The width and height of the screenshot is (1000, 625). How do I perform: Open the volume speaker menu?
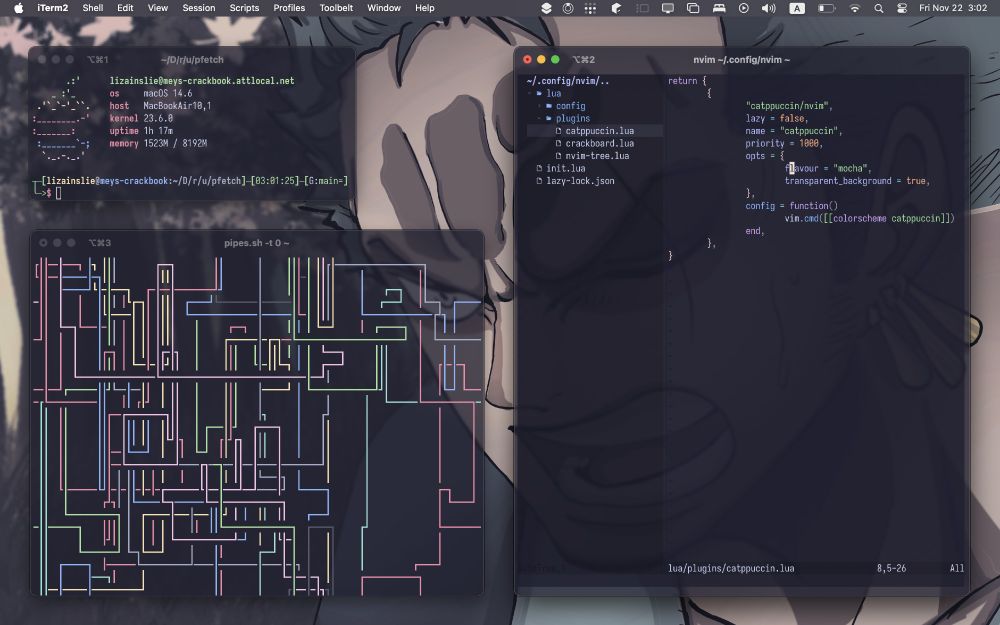click(768, 8)
